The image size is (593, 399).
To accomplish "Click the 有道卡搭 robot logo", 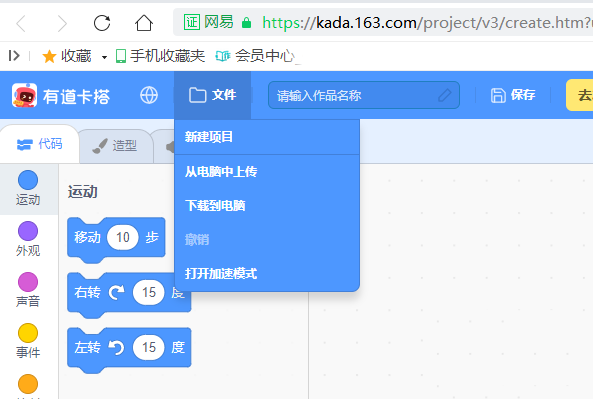I will (25, 95).
